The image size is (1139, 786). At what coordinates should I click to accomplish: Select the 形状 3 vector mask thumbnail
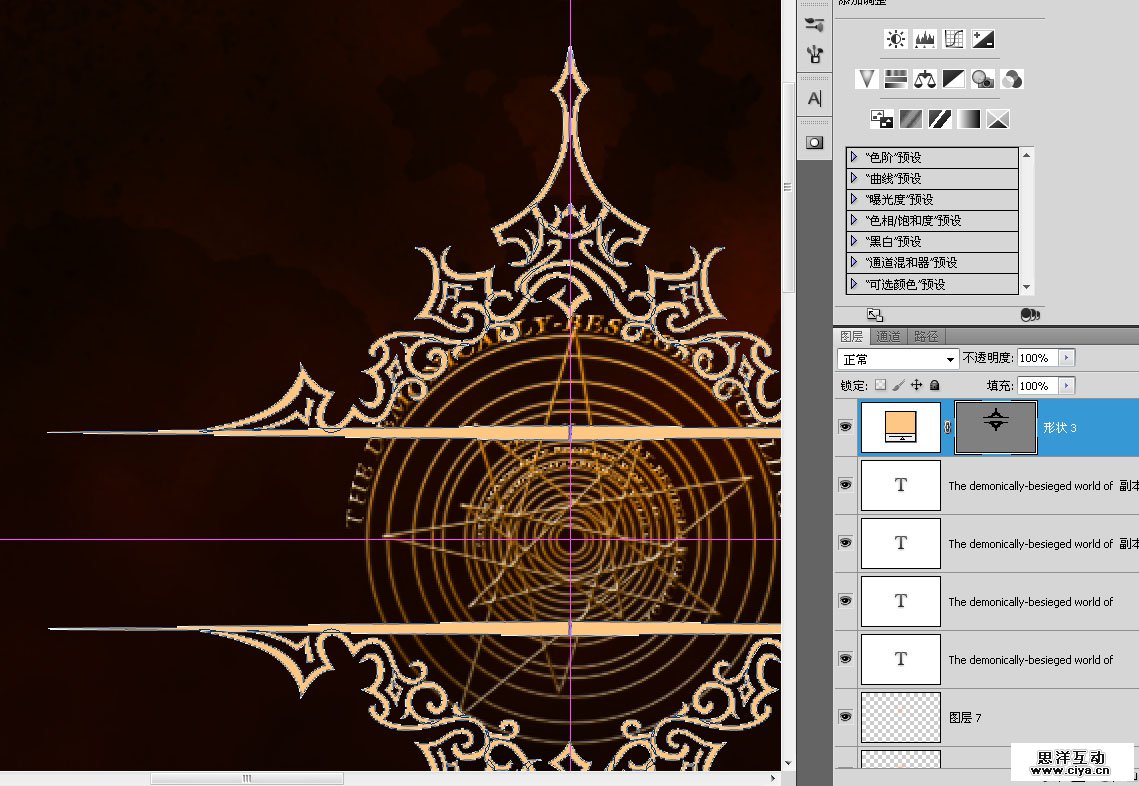click(995, 427)
